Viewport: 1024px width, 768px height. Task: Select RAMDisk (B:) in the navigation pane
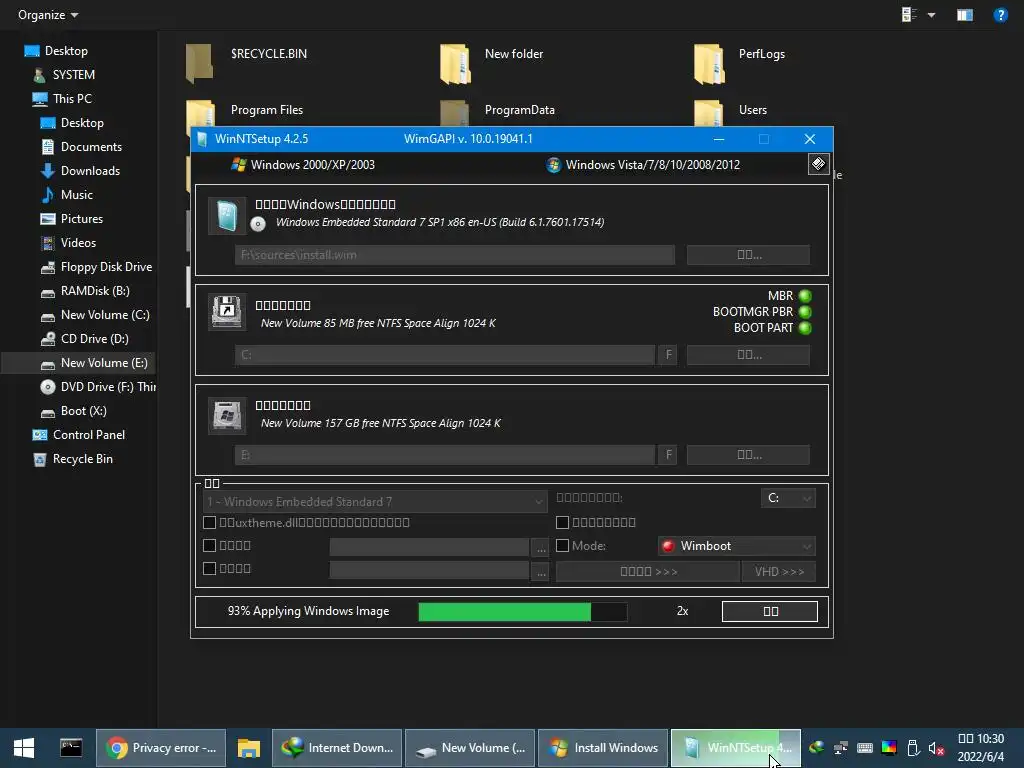coord(85,291)
